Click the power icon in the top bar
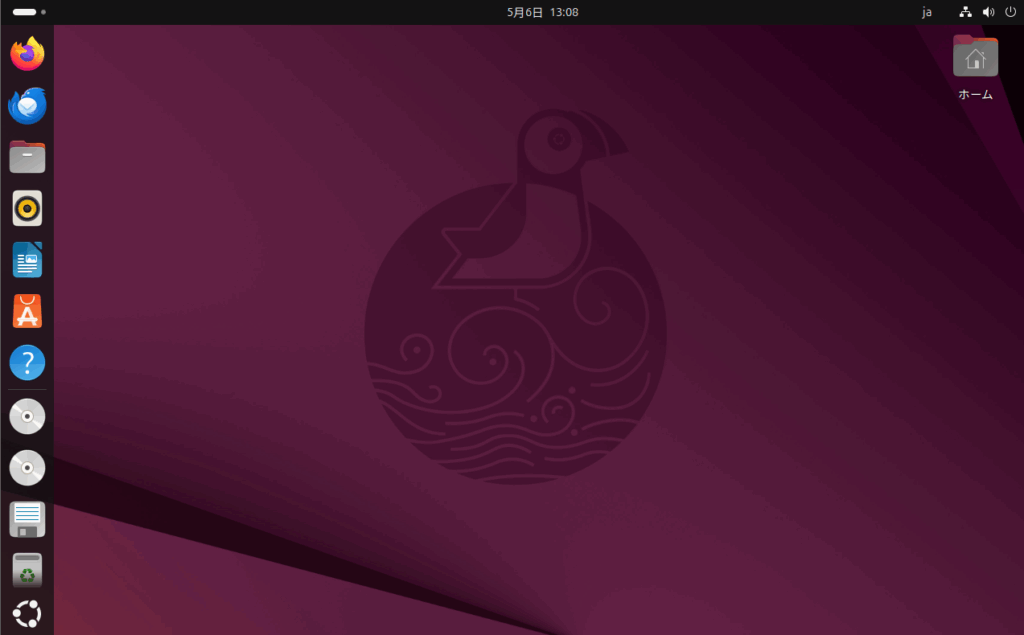Image resolution: width=1024 pixels, height=635 pixels. [x=1010, y=12]
